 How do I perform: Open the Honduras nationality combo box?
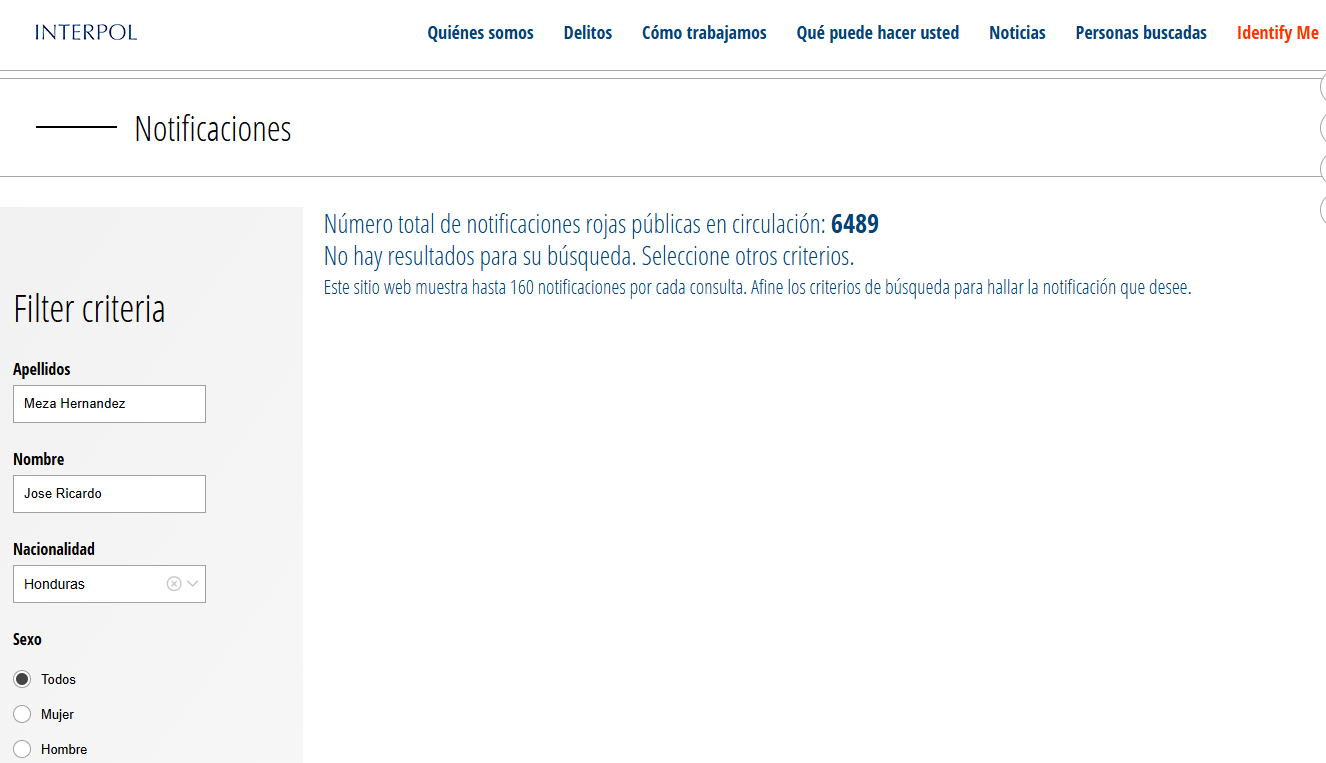click(90, 584)
